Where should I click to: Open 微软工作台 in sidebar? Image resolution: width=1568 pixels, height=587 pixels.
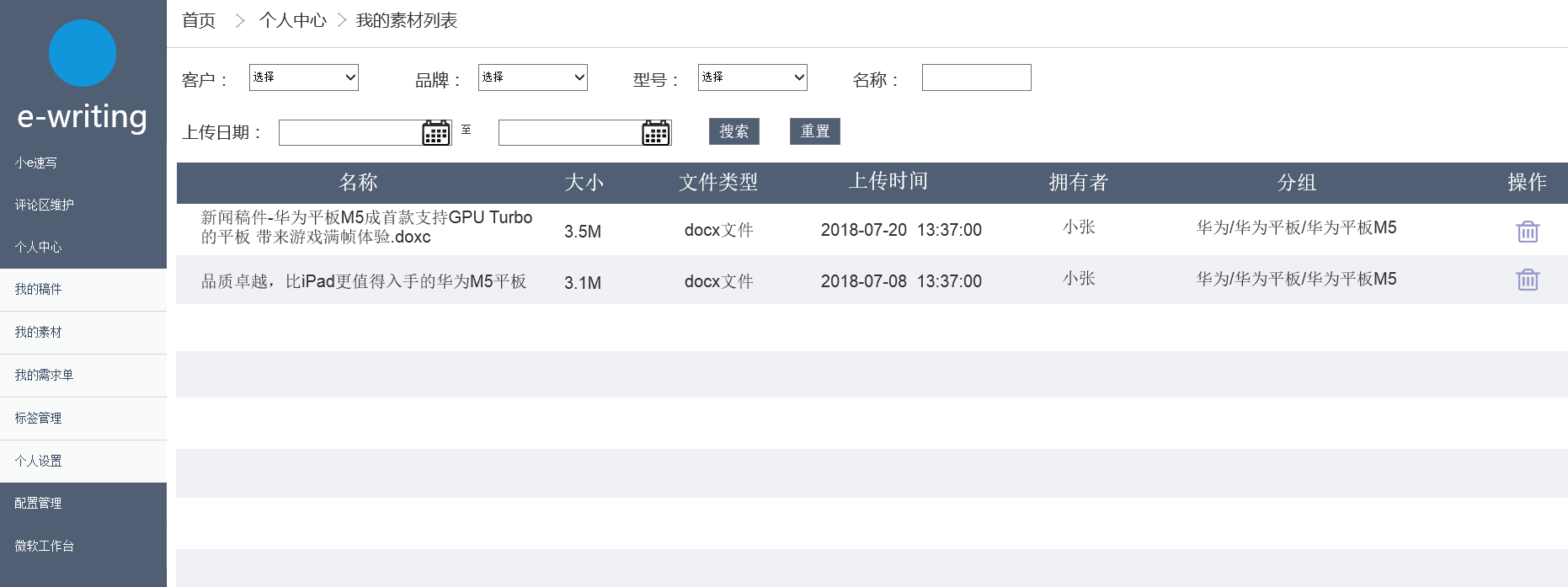coord(44,546)
